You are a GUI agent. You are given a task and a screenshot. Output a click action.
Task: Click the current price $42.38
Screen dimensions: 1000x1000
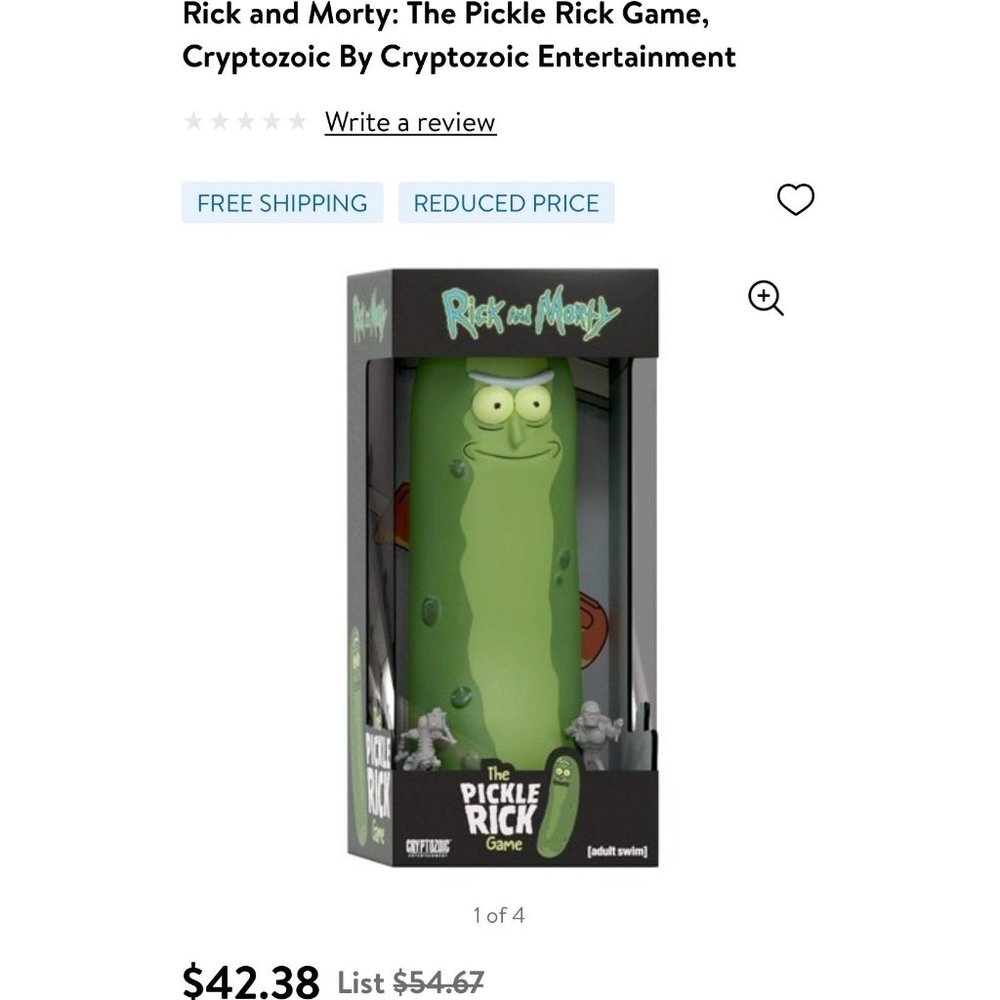250,983
